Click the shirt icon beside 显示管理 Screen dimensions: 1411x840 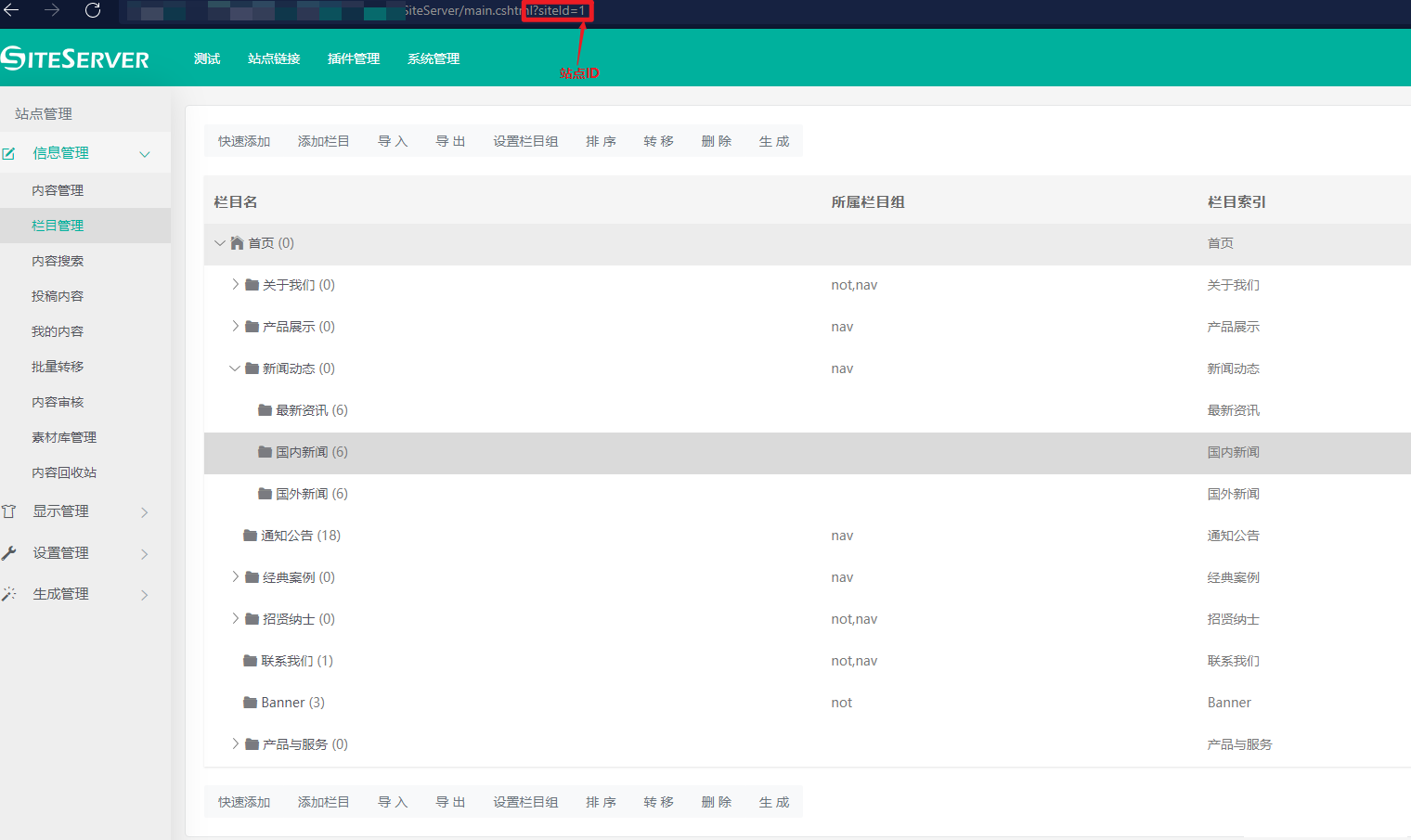(x=9, y=511)
